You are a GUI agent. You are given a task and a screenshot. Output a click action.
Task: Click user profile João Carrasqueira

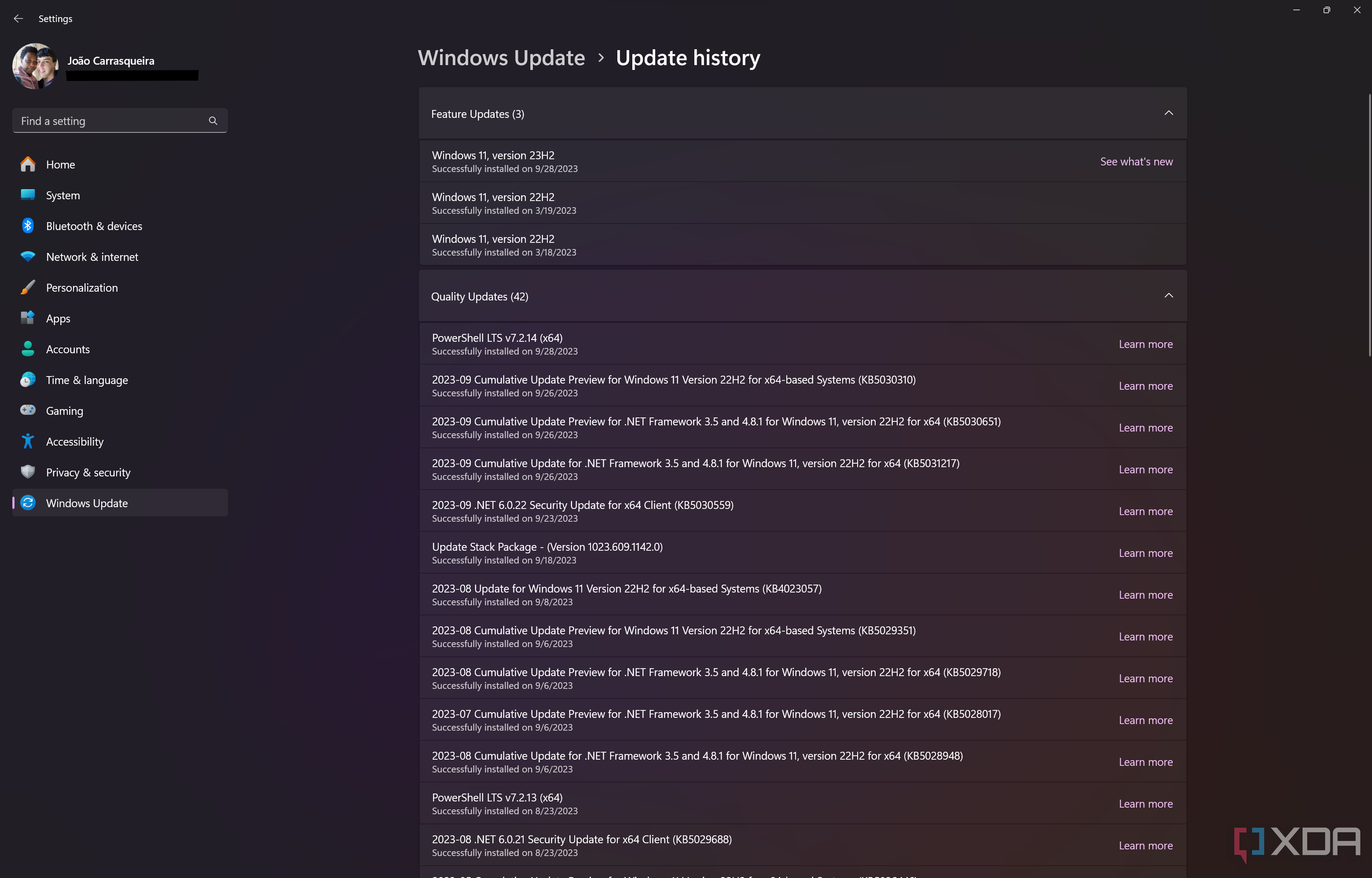pos(112,66)
